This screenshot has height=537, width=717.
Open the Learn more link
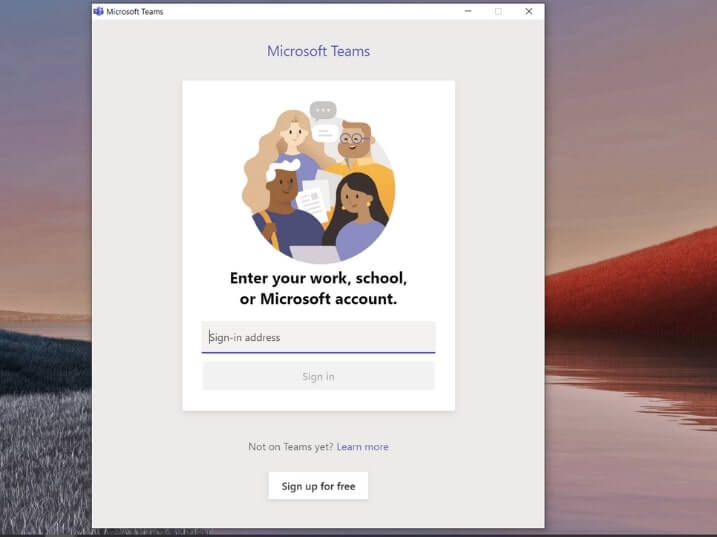[362, 447]
